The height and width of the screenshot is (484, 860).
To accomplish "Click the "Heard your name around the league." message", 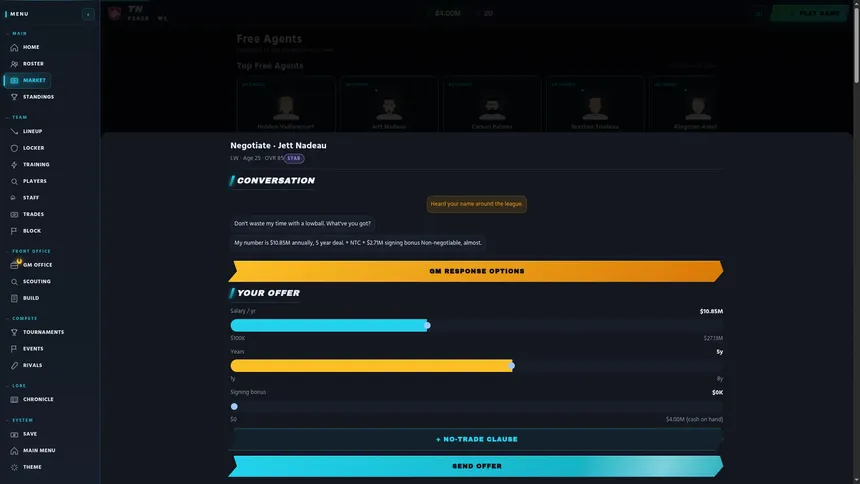I will click(x=476, y=204).
